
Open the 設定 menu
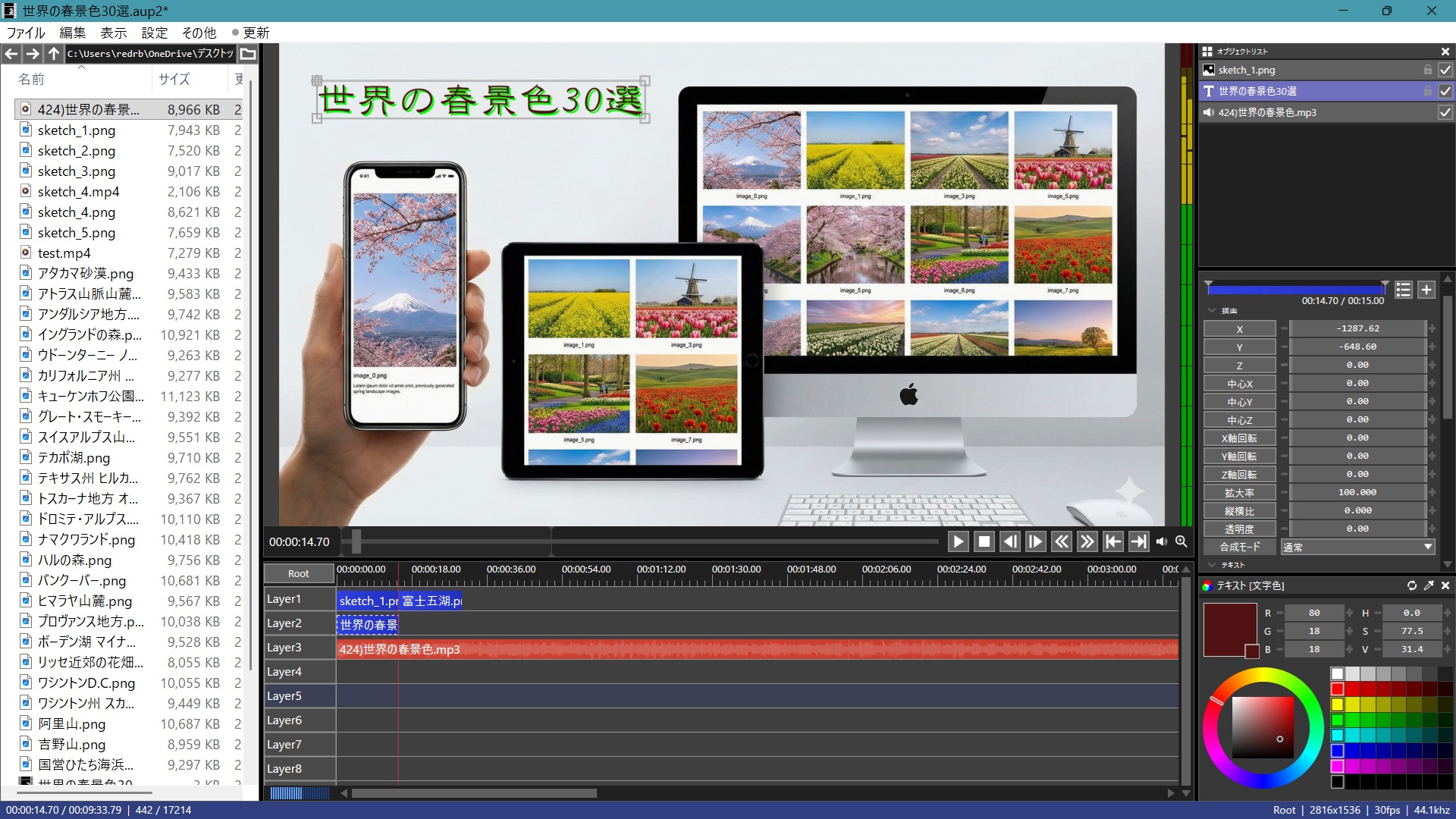pos(154,33)
